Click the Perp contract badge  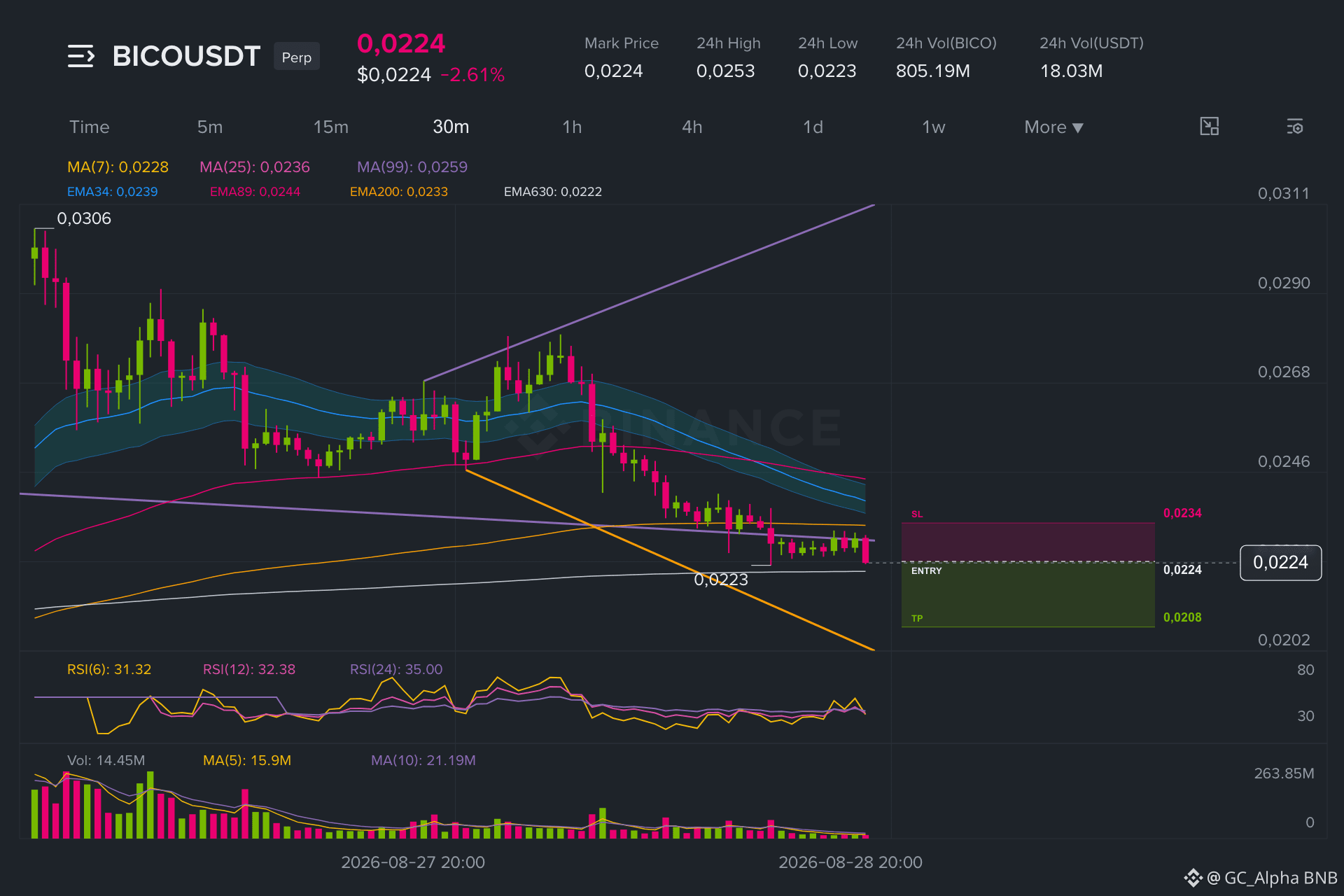click(x=297, y=57)
